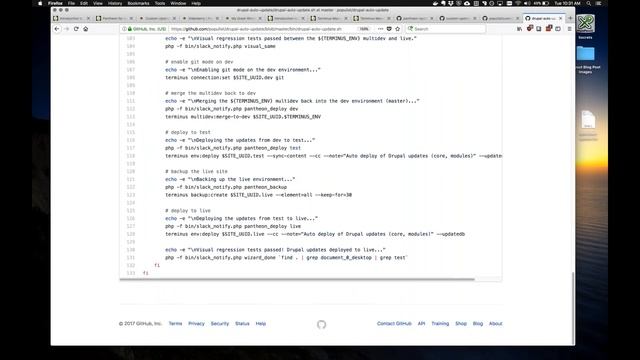
Task: Open the Bookmarks menu
Action: [x=138, y=3]
